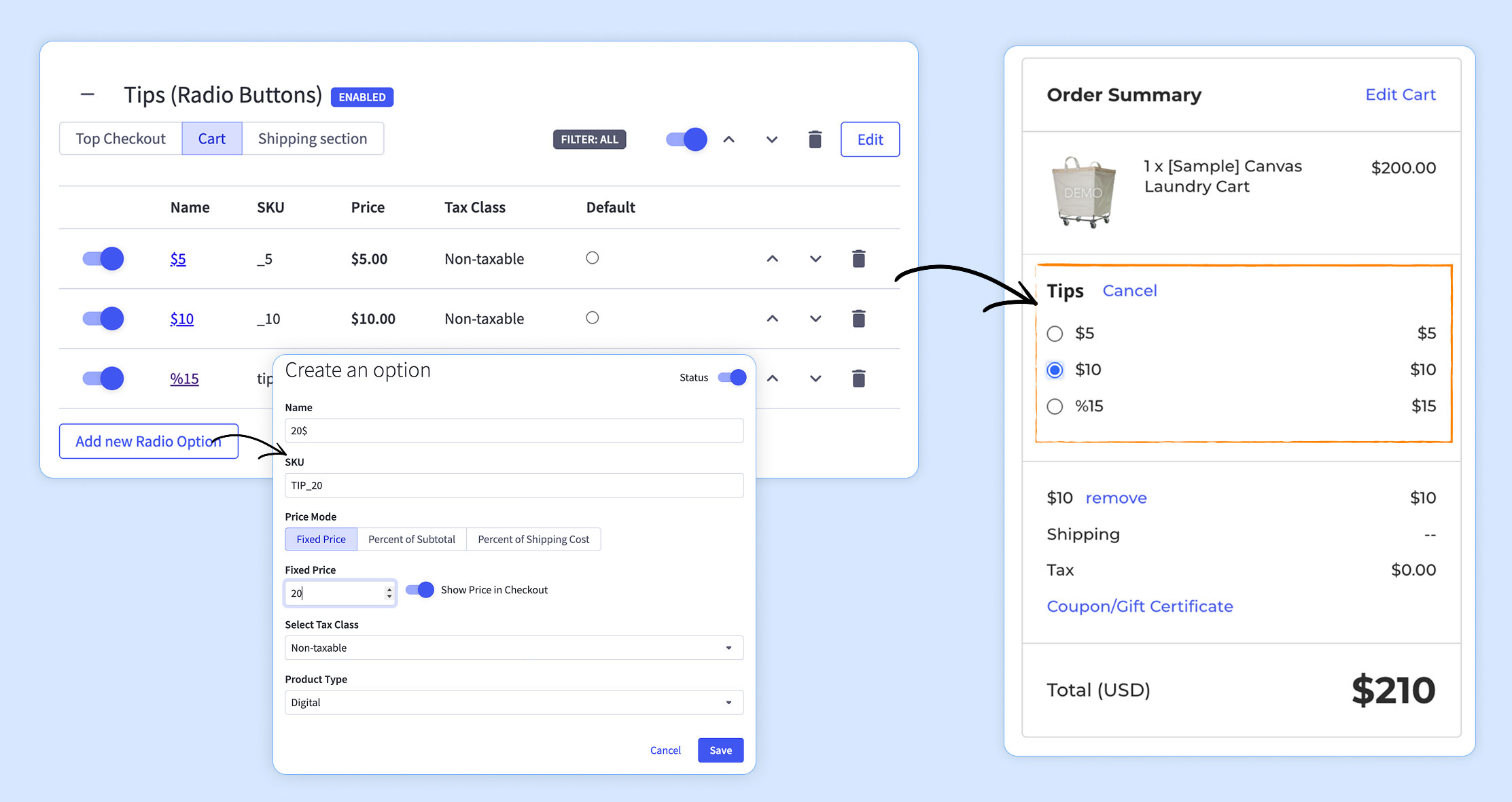Image resolution: width=1512 pixels, height=802 pixels.
Task: Delete the $10 option row
Action: click(x=858, y=319)
